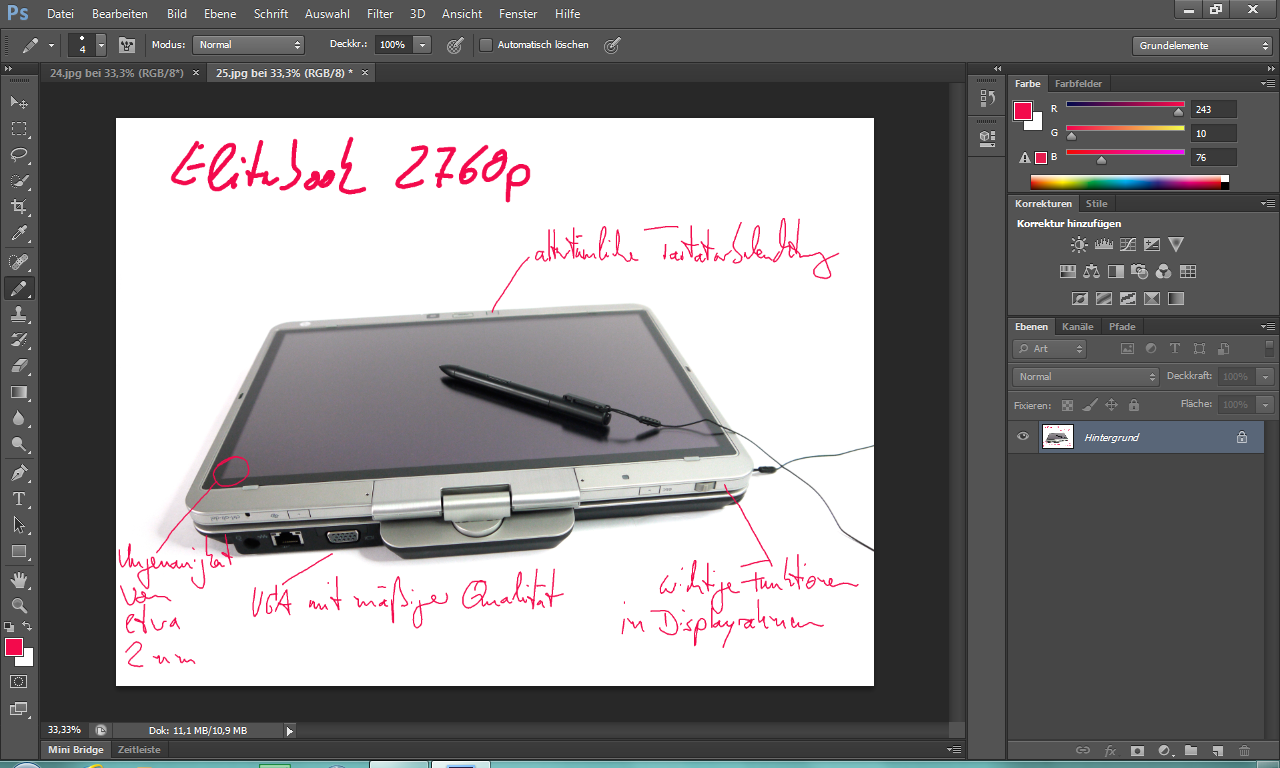Open the Modus blend mode dropdown
Image resolution: width=1280 pixels, height=768 pixels.
pos(249,45)
